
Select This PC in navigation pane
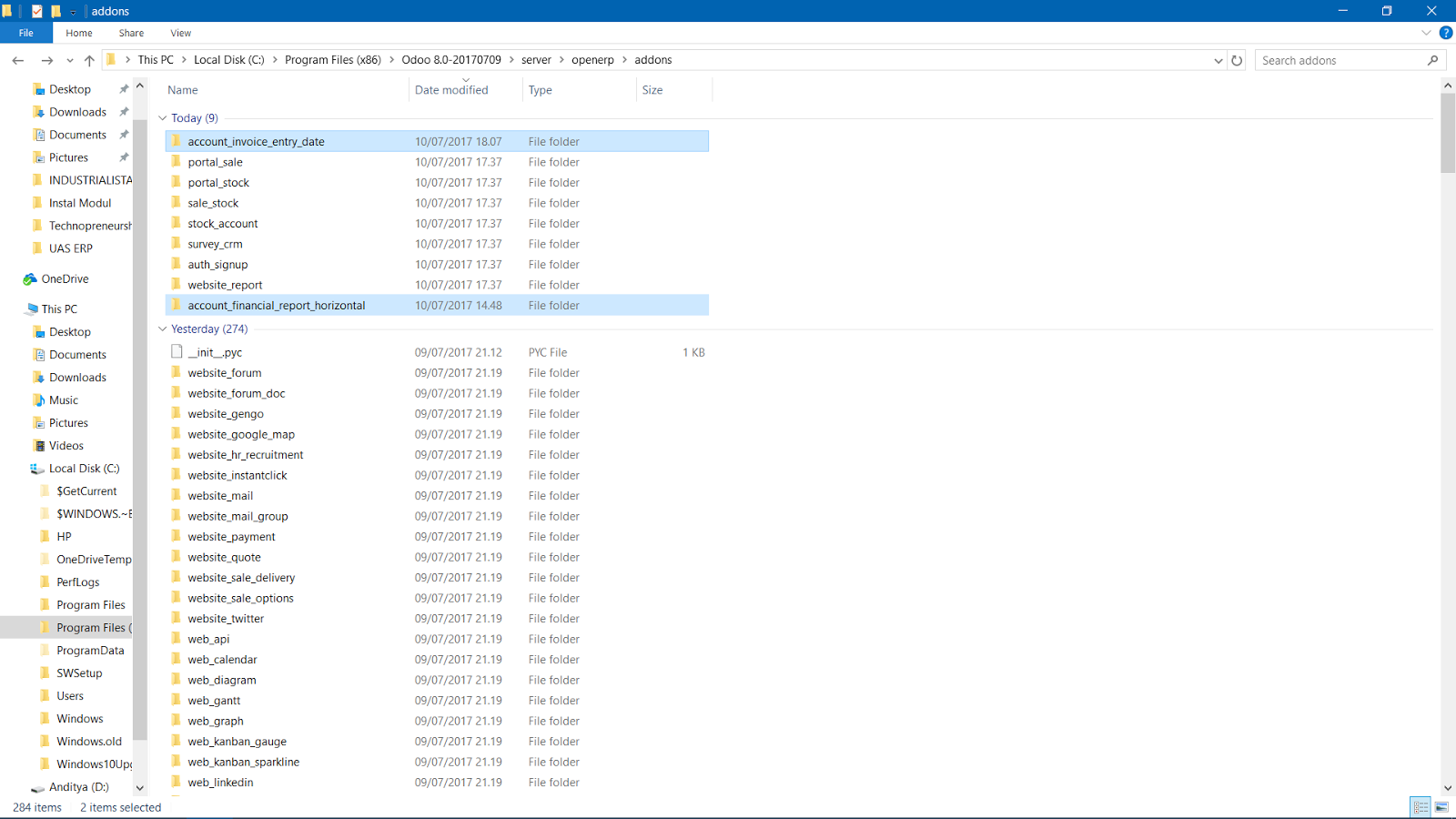click(59, 309)
